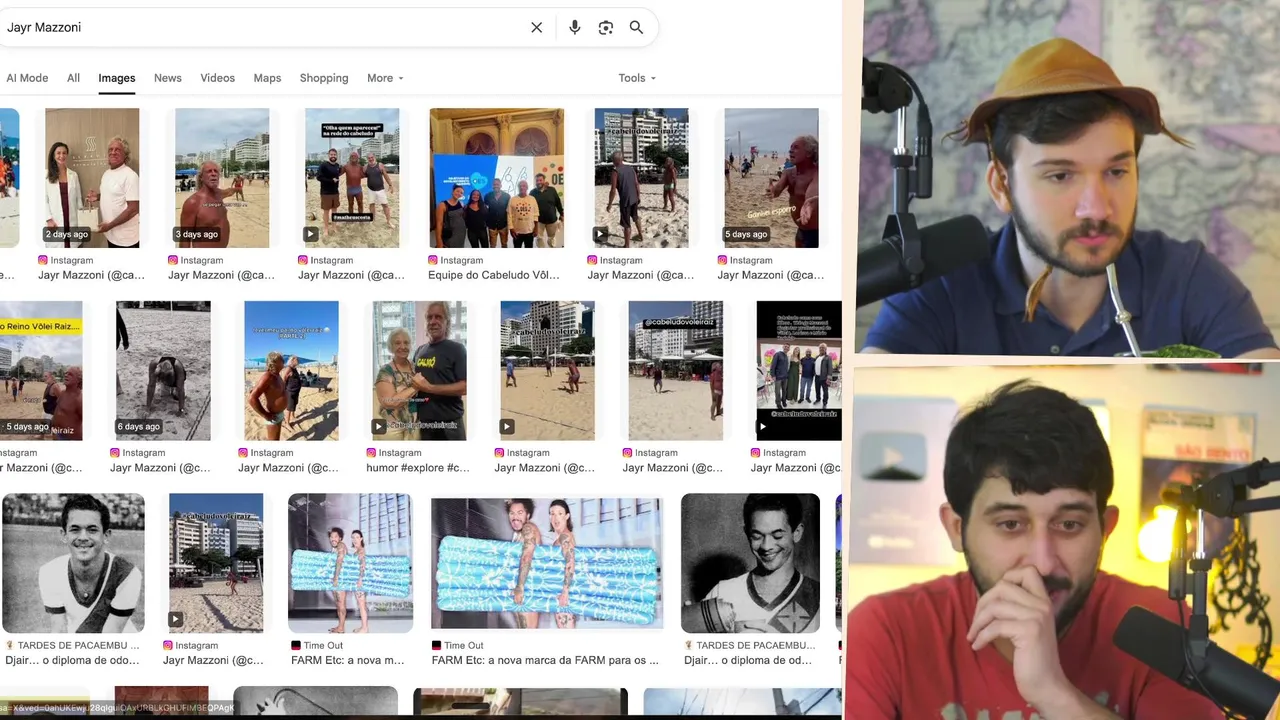Click 'FARM Etc: a nova m...' result title

tap(348, 660)
